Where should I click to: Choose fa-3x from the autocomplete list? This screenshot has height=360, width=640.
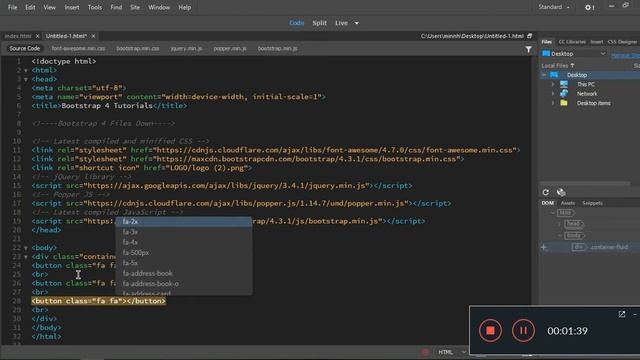[x=184, y=232]
